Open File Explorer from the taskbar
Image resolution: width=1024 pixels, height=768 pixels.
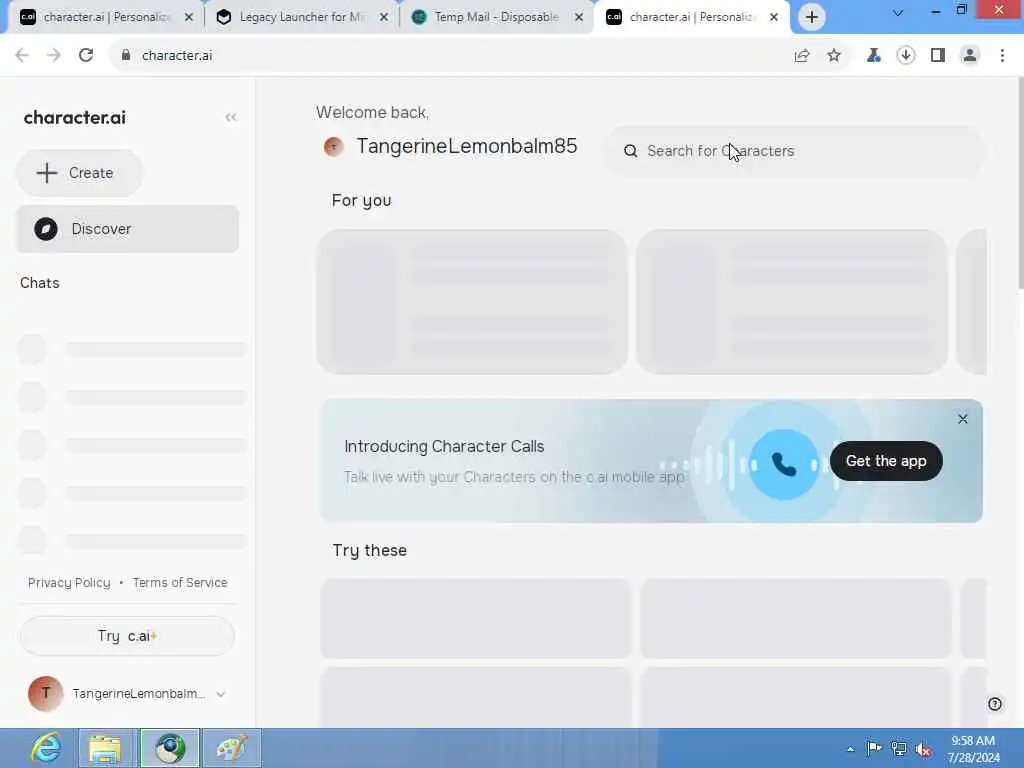pyautogui.click(x=106, y=748)
